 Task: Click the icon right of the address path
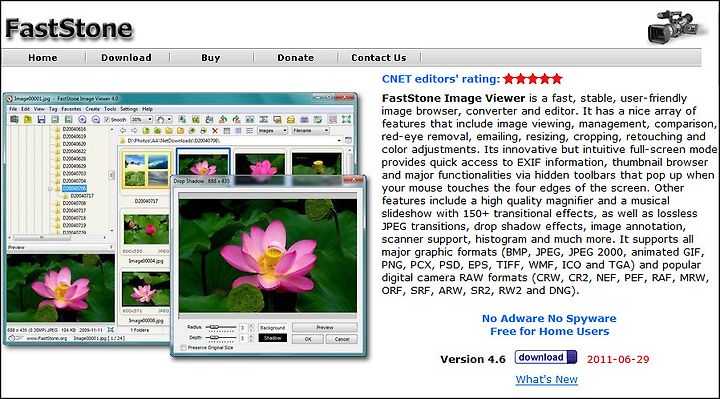[x=349, y=140]
